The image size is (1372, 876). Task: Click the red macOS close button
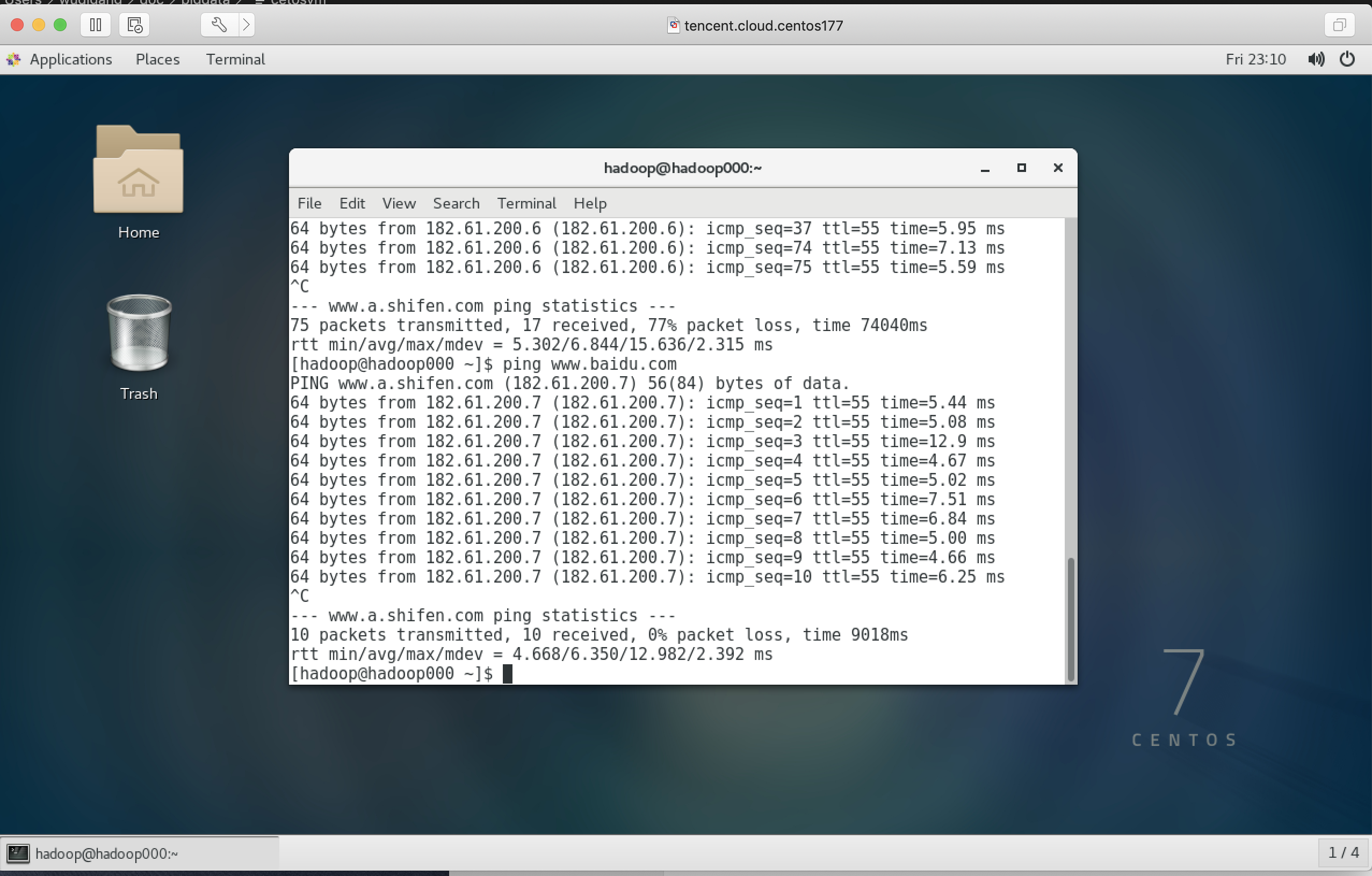point(17,25)
